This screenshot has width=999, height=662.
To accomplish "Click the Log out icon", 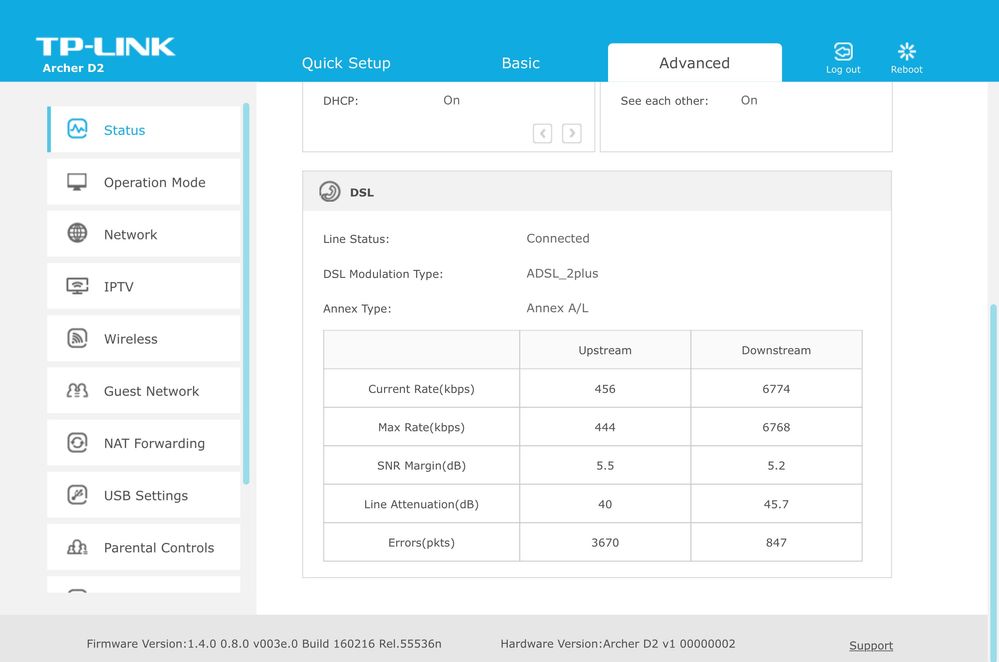I will click(843, 51).
